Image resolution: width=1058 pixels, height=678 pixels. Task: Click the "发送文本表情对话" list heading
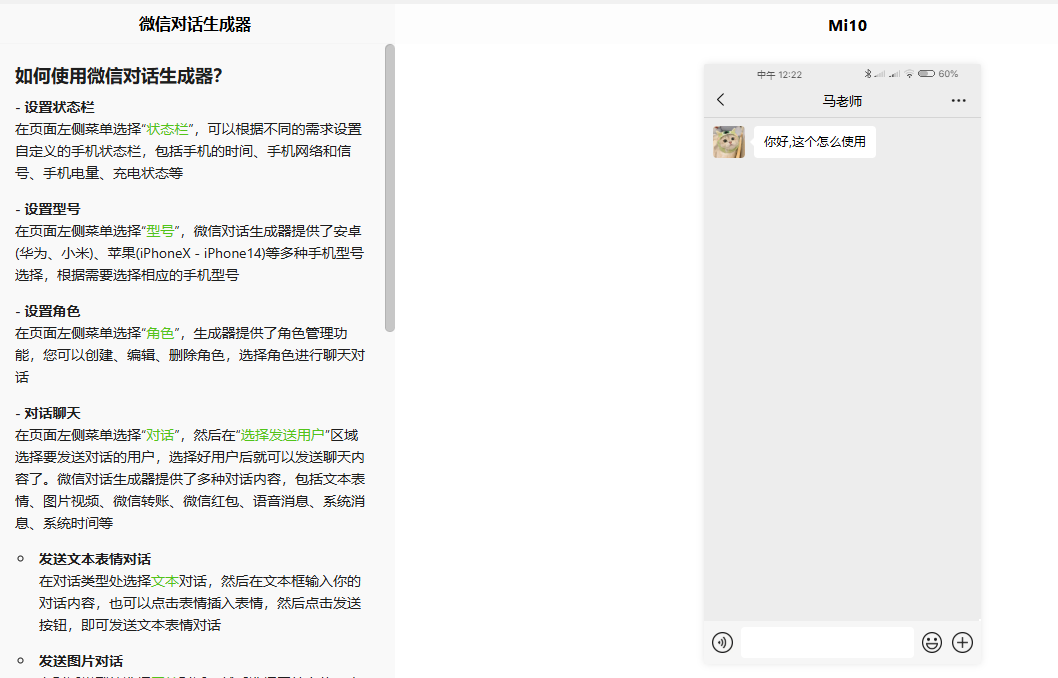94,559
